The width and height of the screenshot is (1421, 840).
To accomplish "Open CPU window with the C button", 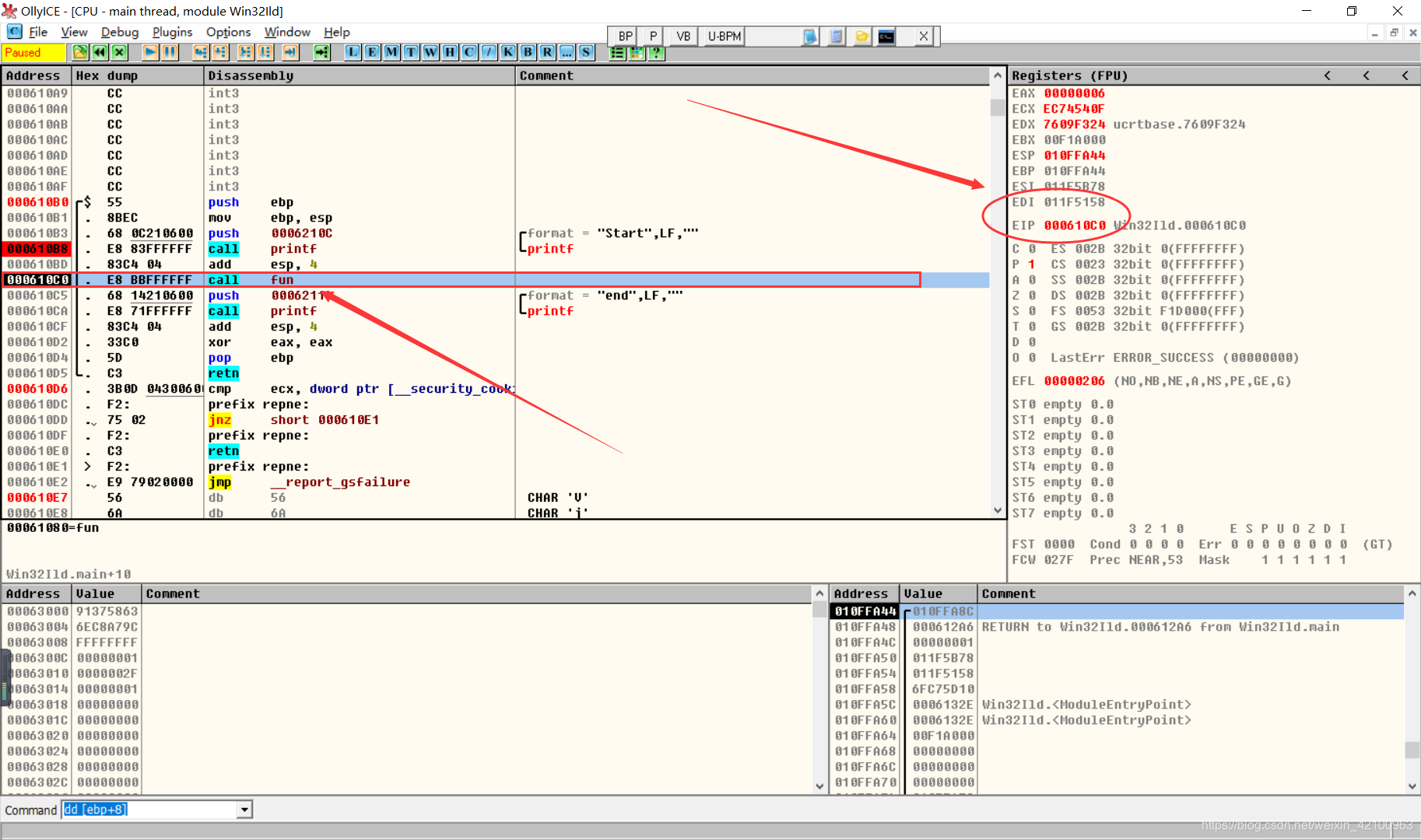I will [469, 52].
